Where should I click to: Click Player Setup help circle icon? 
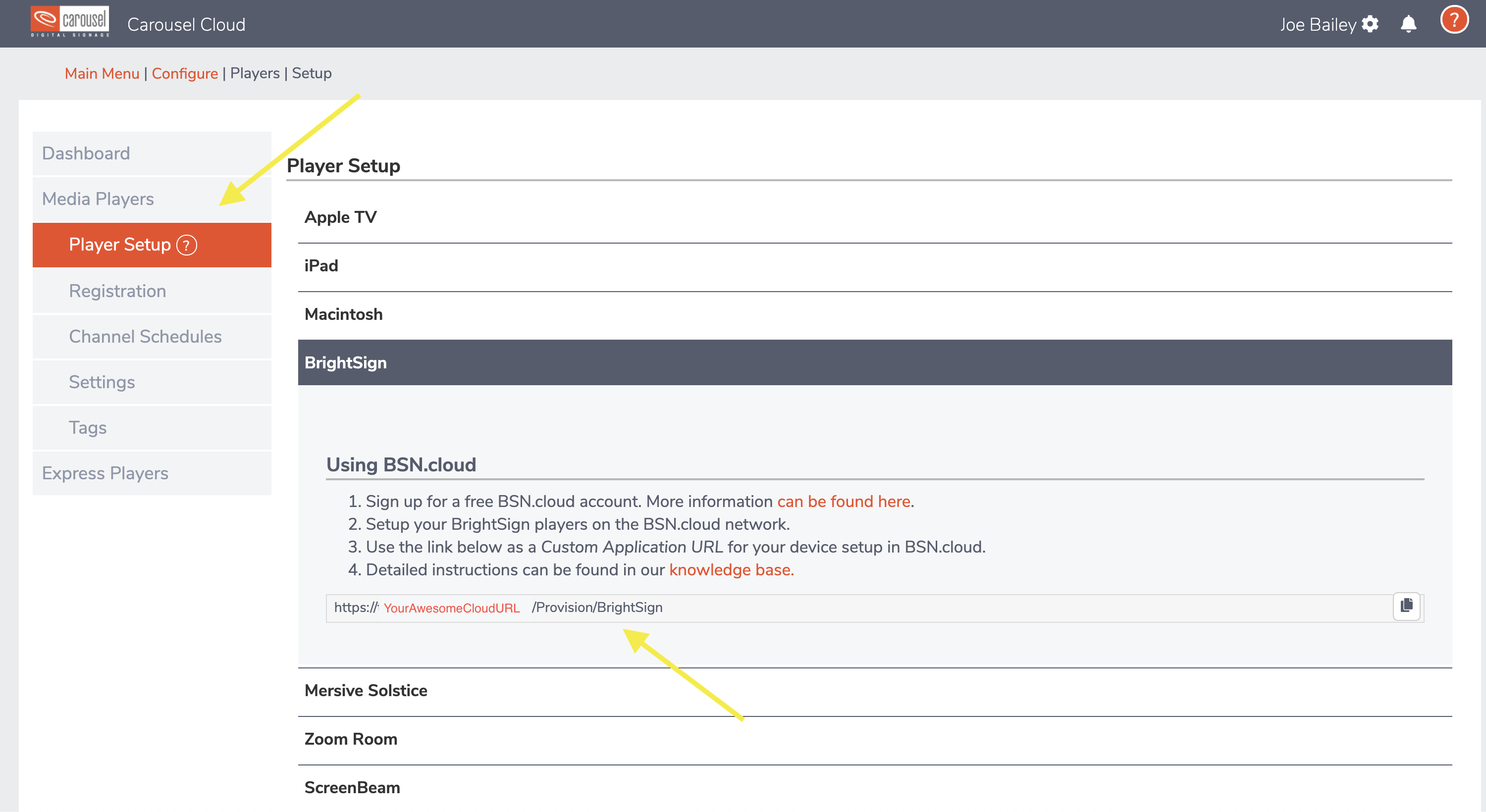[x=186, y=245]
